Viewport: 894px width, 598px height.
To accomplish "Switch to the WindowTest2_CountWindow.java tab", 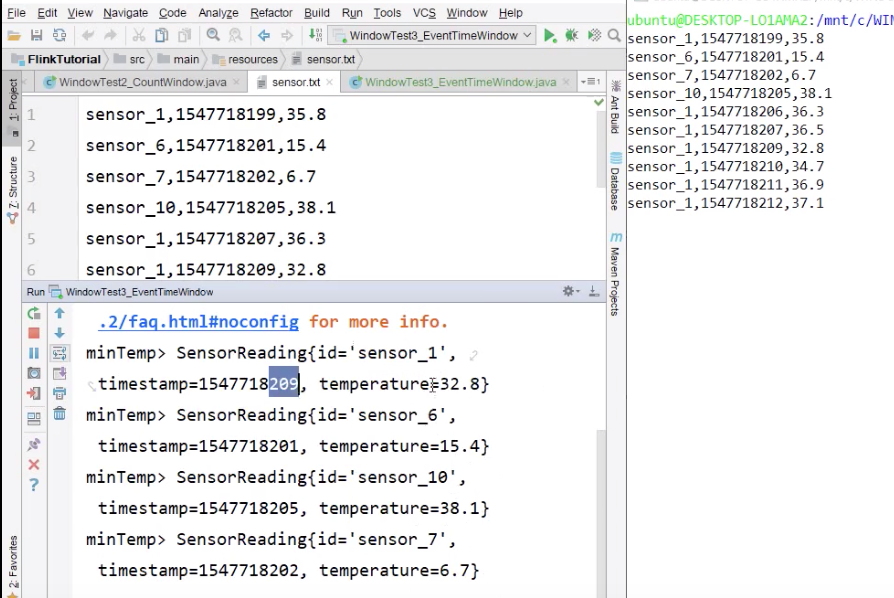I will point(143,82).
